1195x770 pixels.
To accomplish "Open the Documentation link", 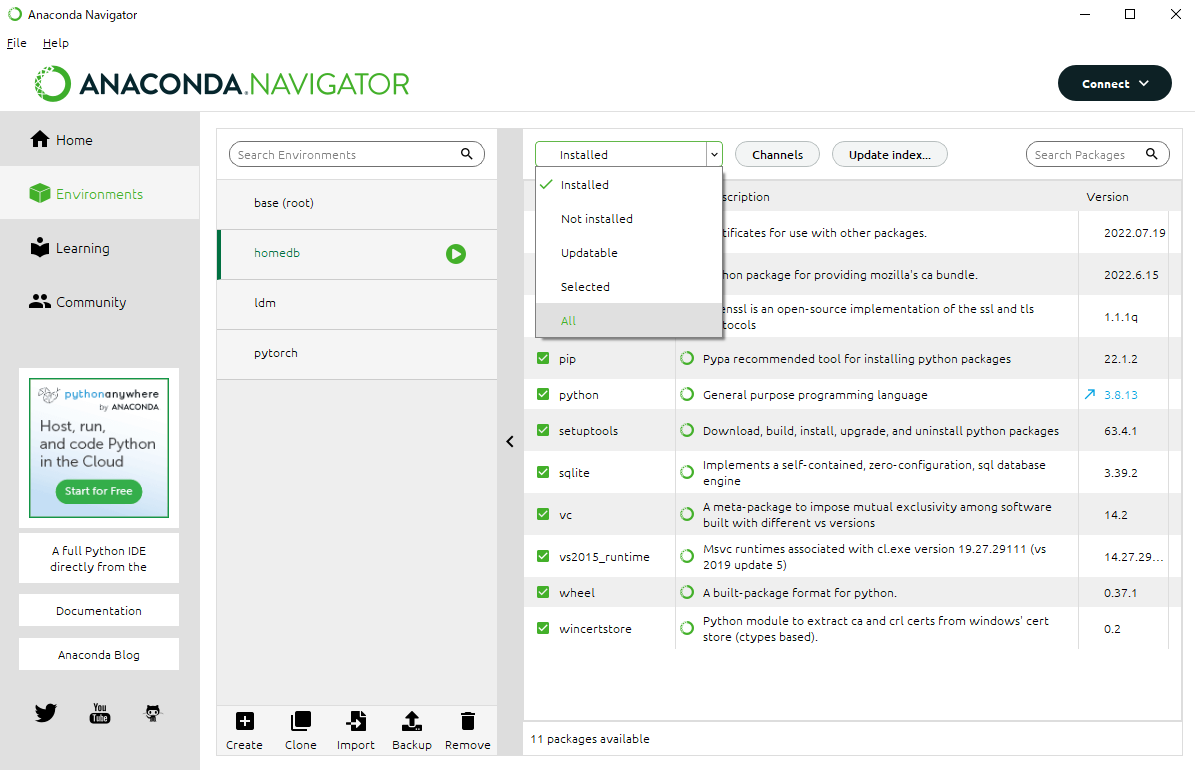I will tap(99, 611).
